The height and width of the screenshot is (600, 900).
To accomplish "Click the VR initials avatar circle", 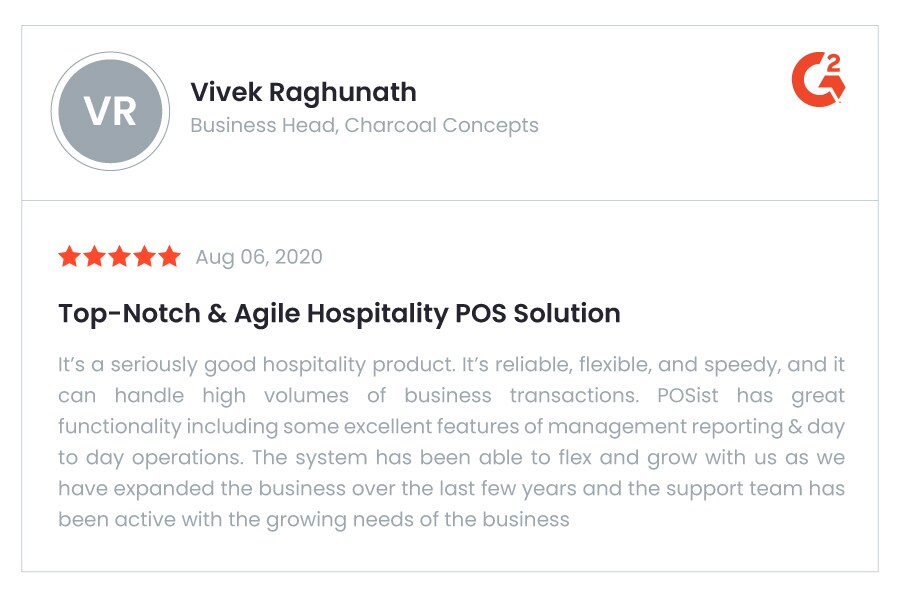I will (x=110, y=110).
